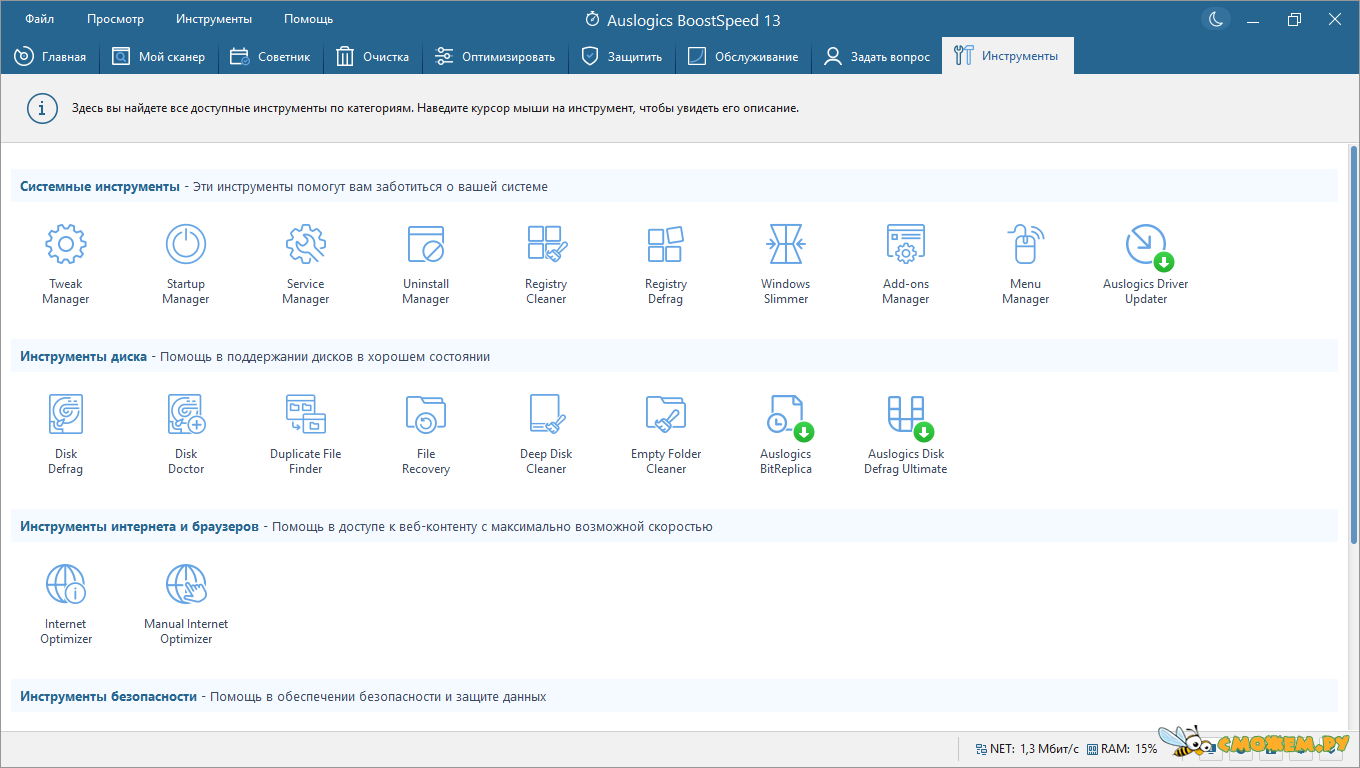Open Empty Folder Cleaner
The width and height of the screenshot is (1360, 768).
coord(666,434)
